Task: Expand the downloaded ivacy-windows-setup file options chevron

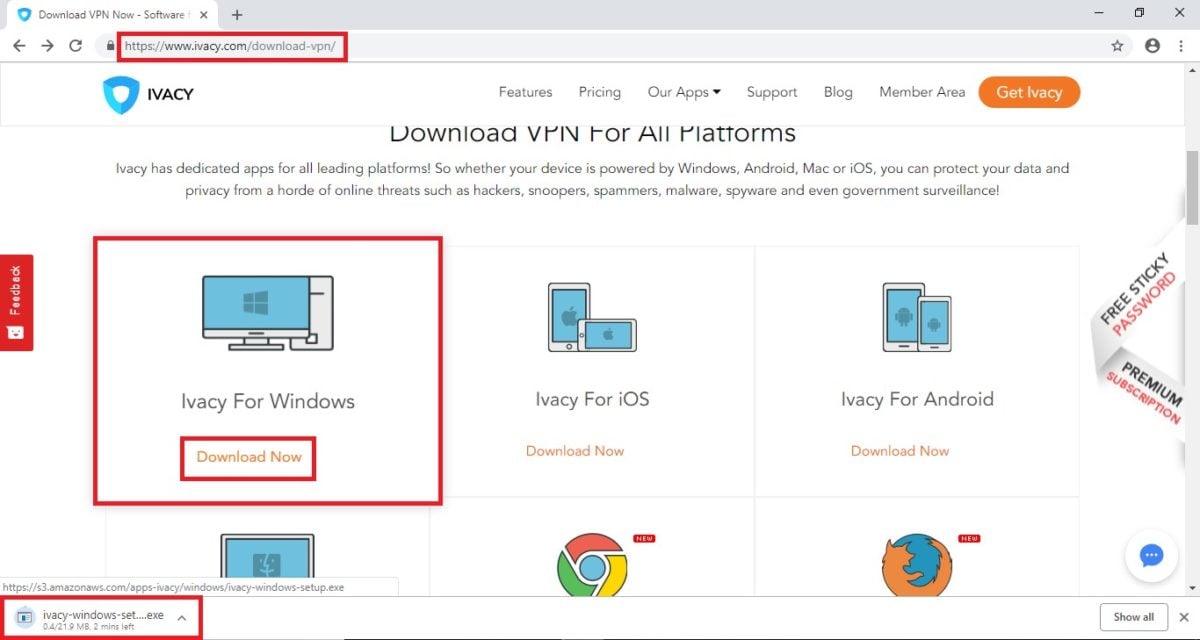Action: 181,617
